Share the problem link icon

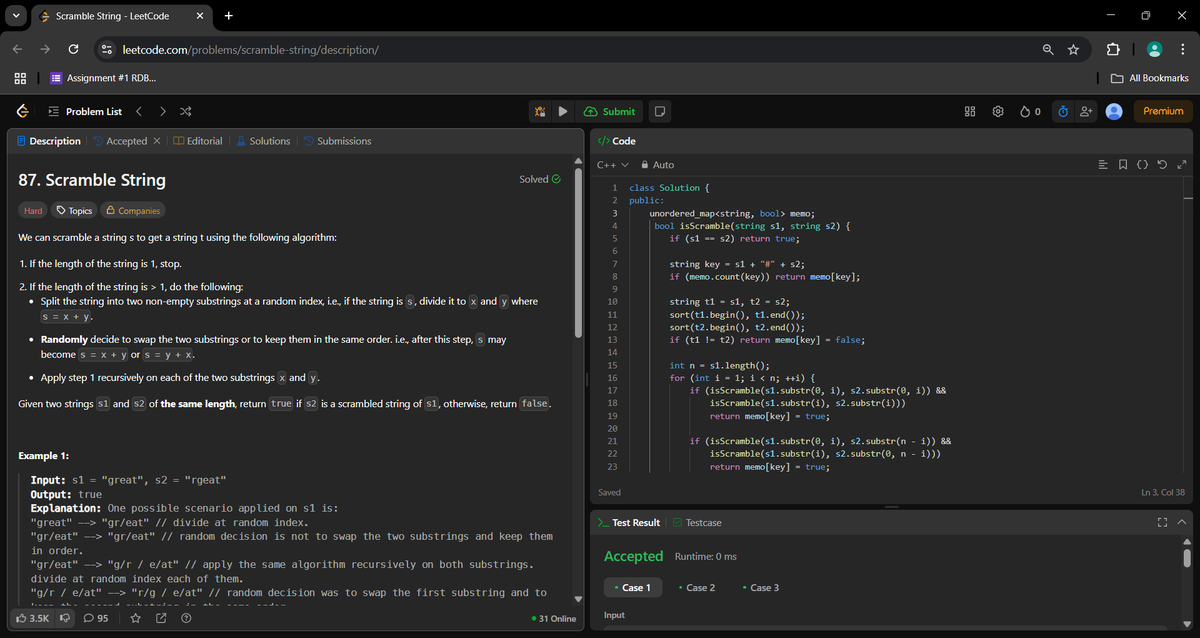(x=161, y=618)
